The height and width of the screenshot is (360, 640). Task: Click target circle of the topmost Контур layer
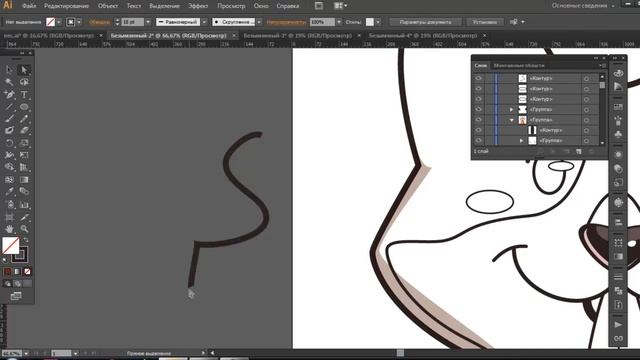(x=586, y=78)
